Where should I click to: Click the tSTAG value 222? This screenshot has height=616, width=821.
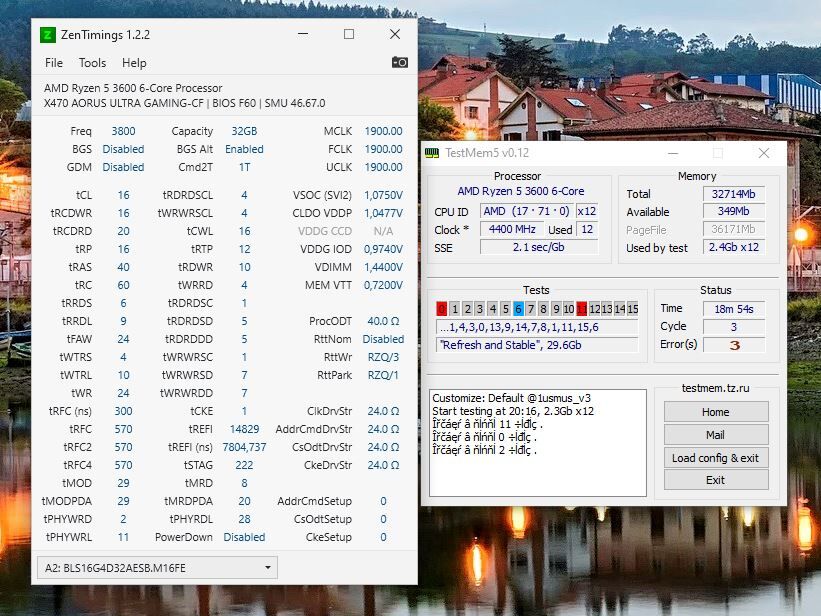[244, 465]
